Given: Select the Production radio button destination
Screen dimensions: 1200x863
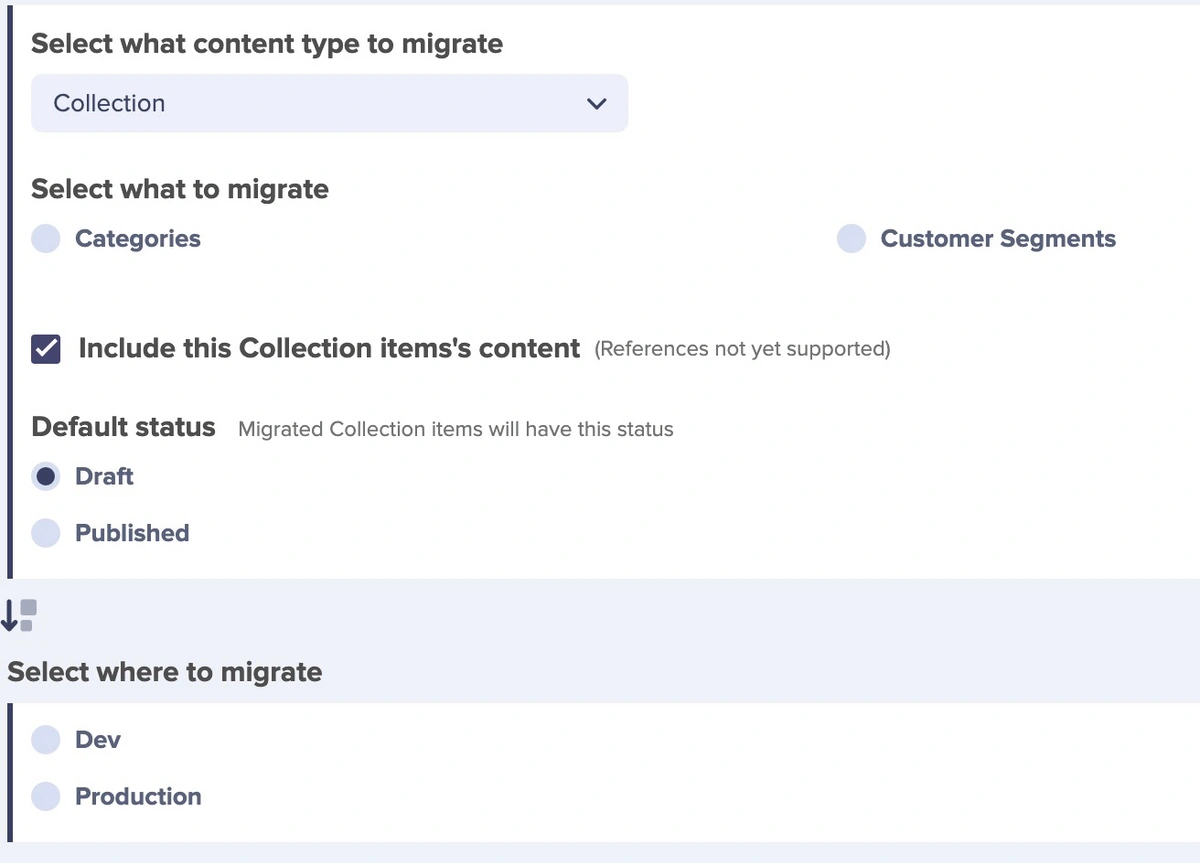Looking at the screenshot, I should (x=46, y=797).
